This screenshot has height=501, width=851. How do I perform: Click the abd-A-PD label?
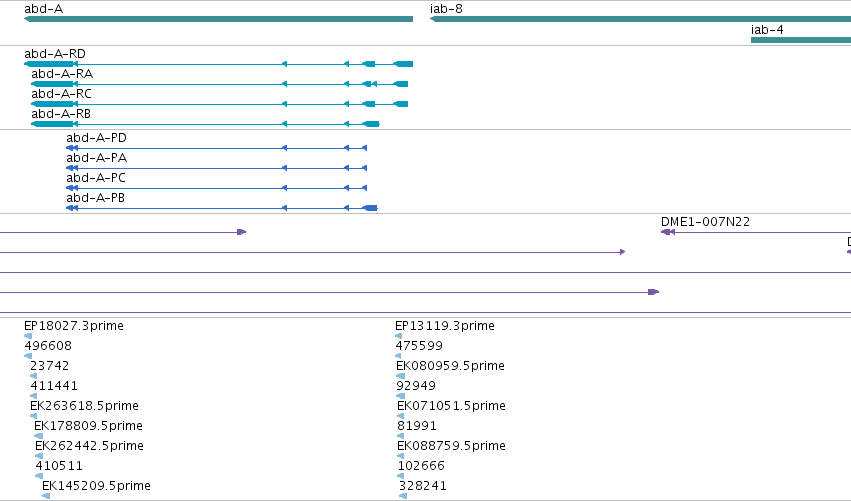point(97,138)
